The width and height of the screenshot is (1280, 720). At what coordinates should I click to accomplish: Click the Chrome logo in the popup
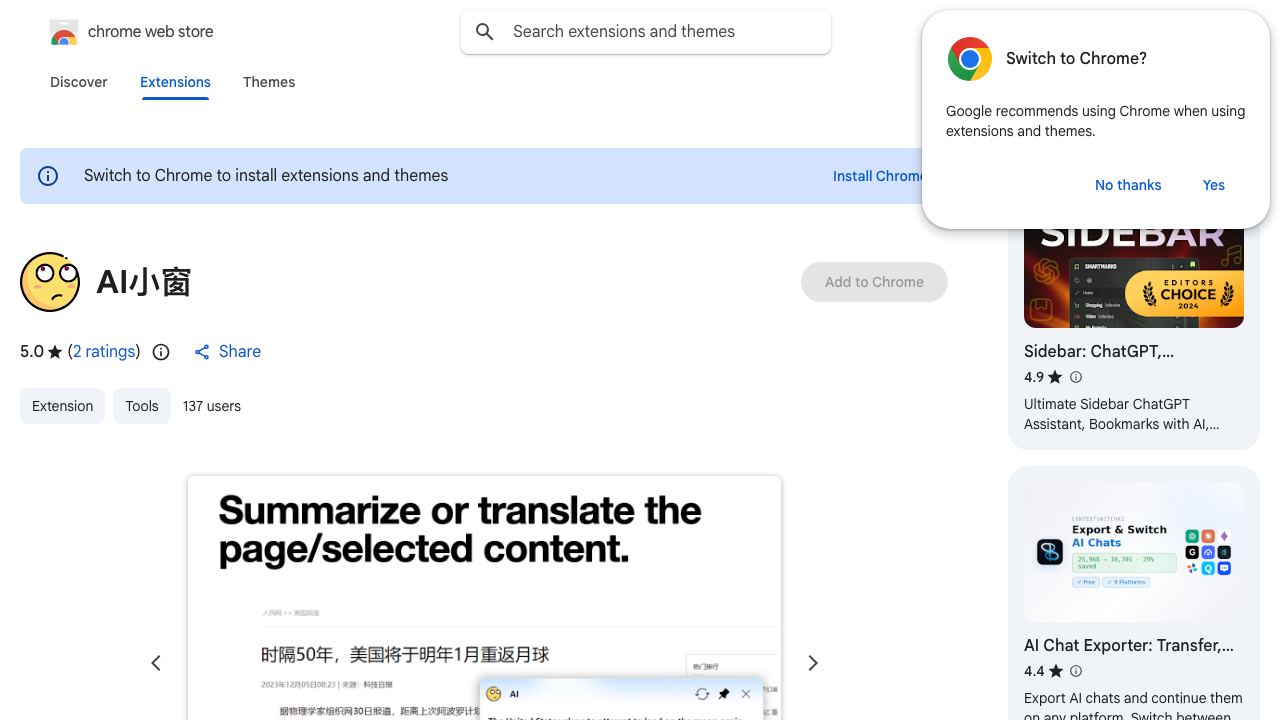[970, 59]
